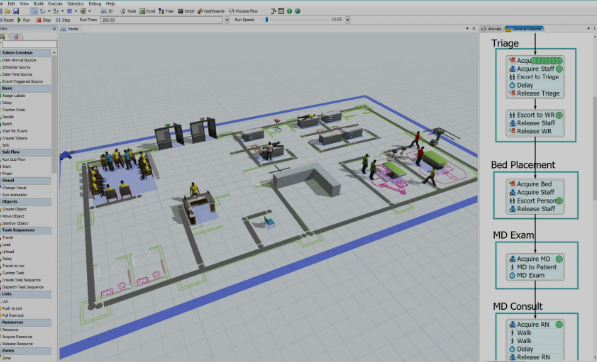The width and height of the screenshot is (597, 362).
Task: Open the Tools toolbar button
Action: 128,11
